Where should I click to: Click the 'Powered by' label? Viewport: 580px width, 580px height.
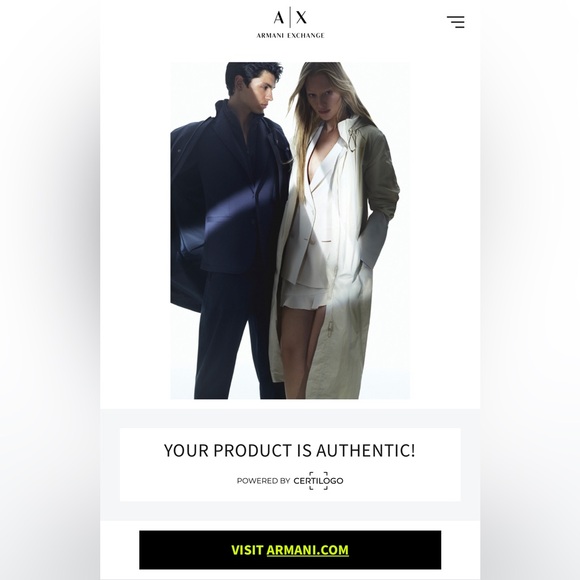263,481
